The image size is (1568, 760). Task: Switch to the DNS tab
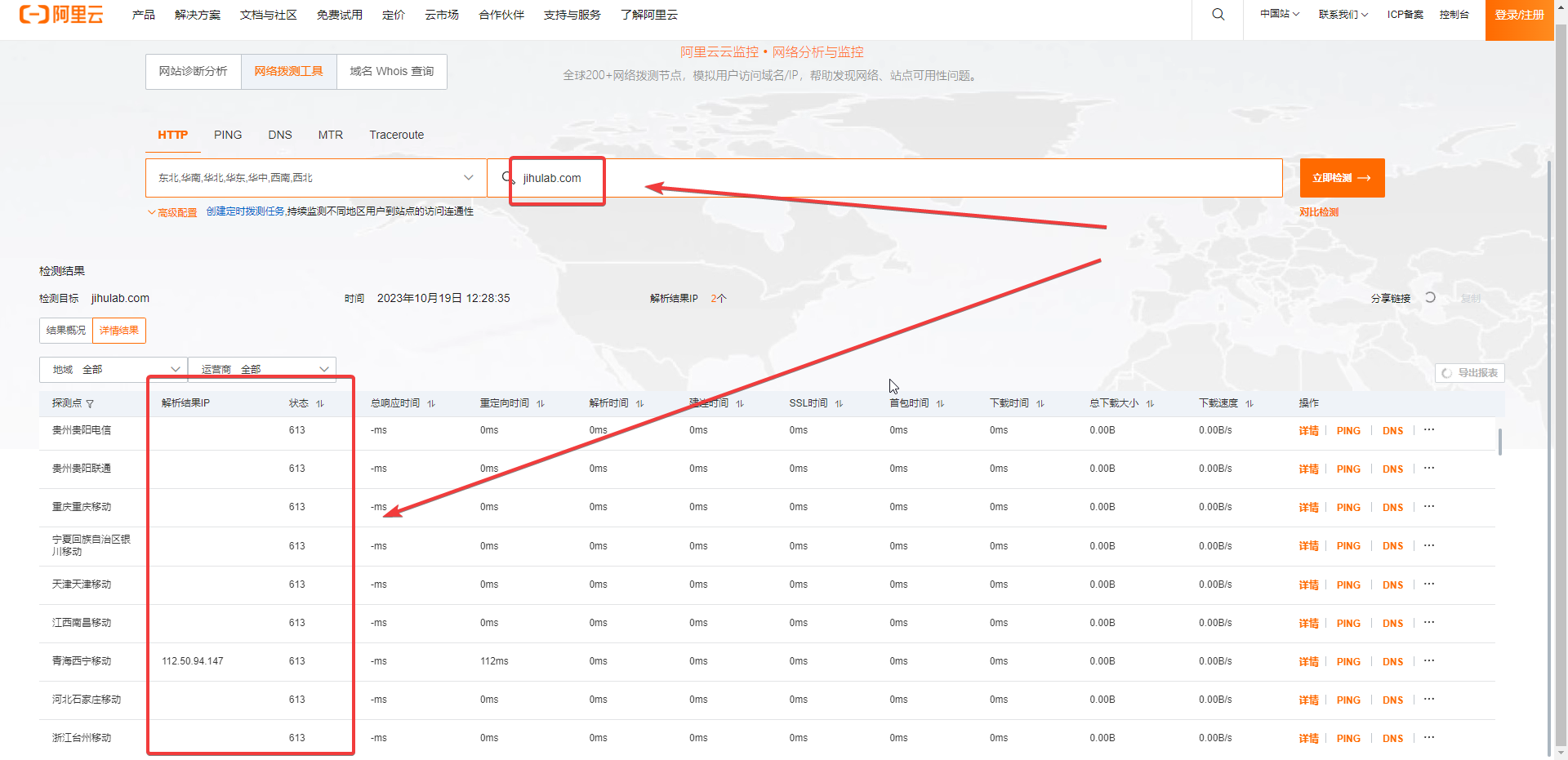point(280,135)
